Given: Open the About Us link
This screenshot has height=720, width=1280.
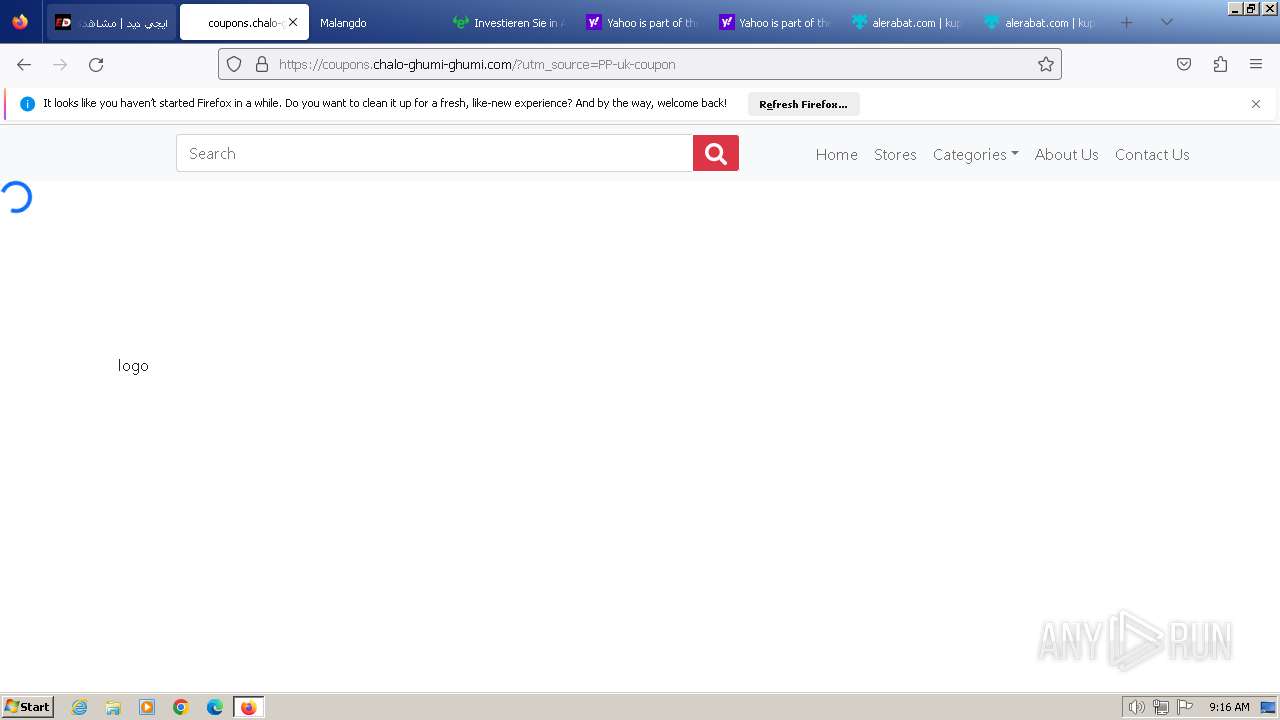Looking at the screenshot, I should click(1066, 154).
